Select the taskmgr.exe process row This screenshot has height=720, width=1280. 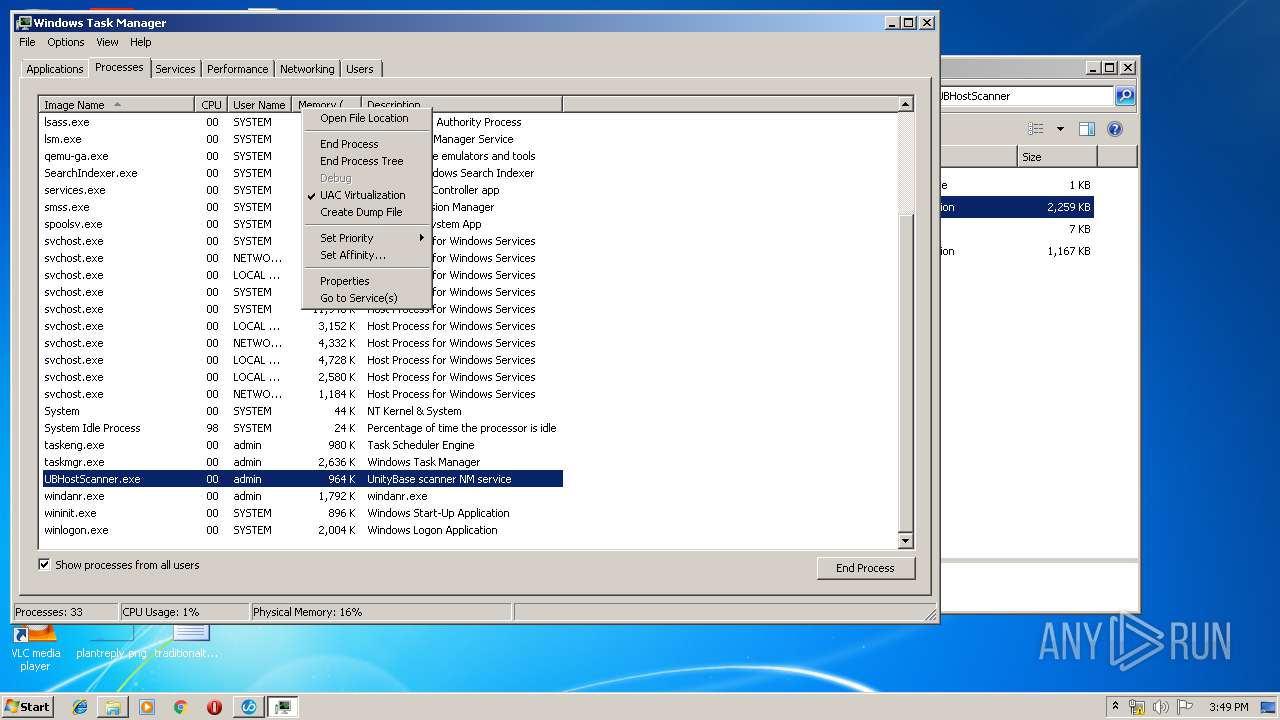pyautogui.click(x=302, y=462)
